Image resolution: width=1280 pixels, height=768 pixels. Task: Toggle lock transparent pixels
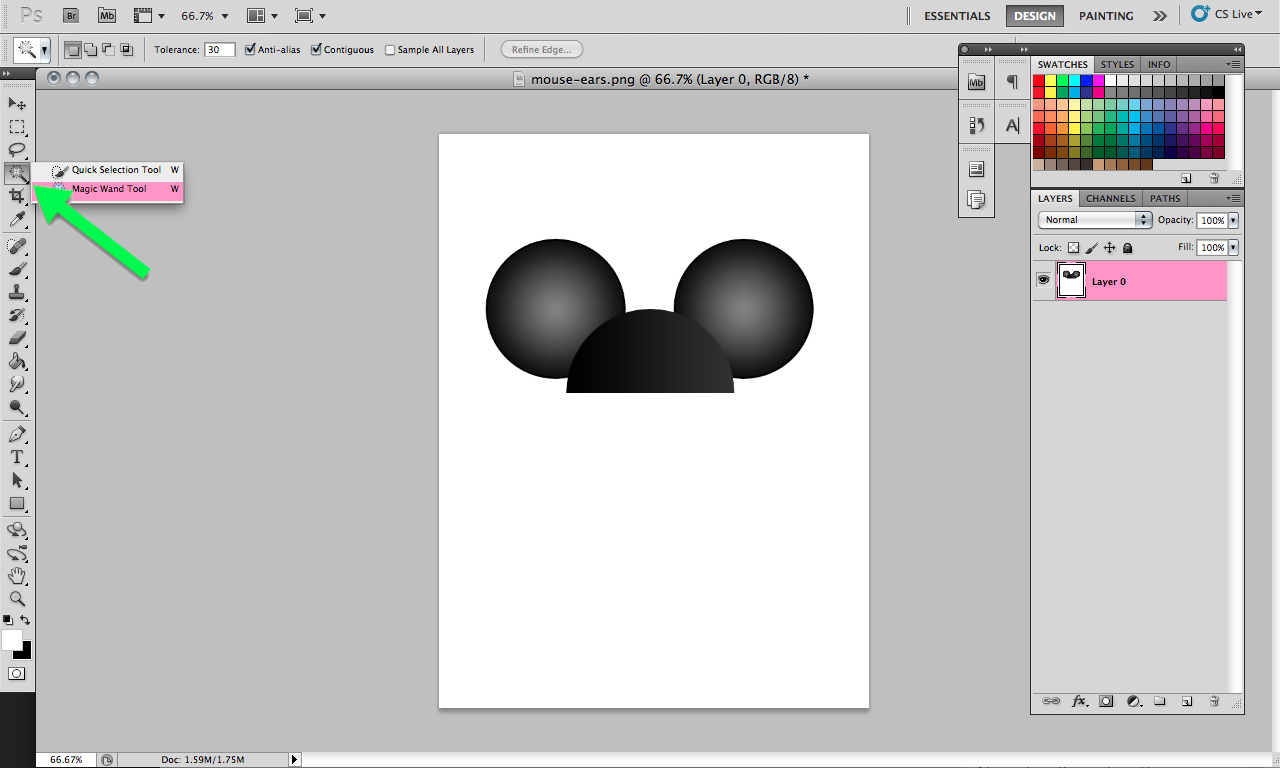point(1074,247)
